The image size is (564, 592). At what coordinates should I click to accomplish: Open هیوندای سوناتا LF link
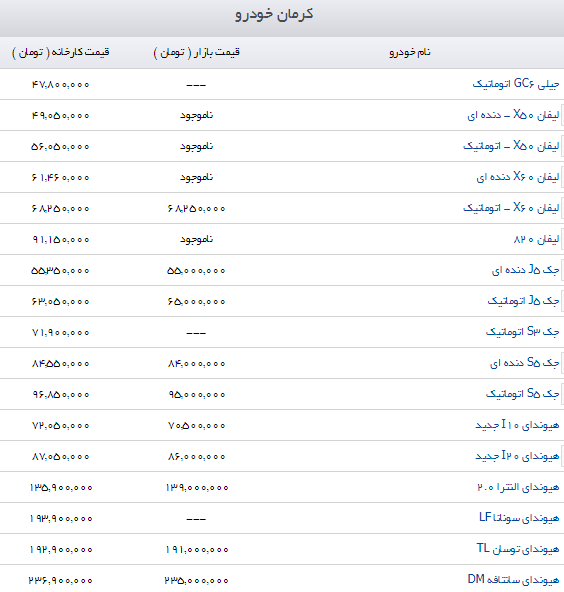coord(519,518)
